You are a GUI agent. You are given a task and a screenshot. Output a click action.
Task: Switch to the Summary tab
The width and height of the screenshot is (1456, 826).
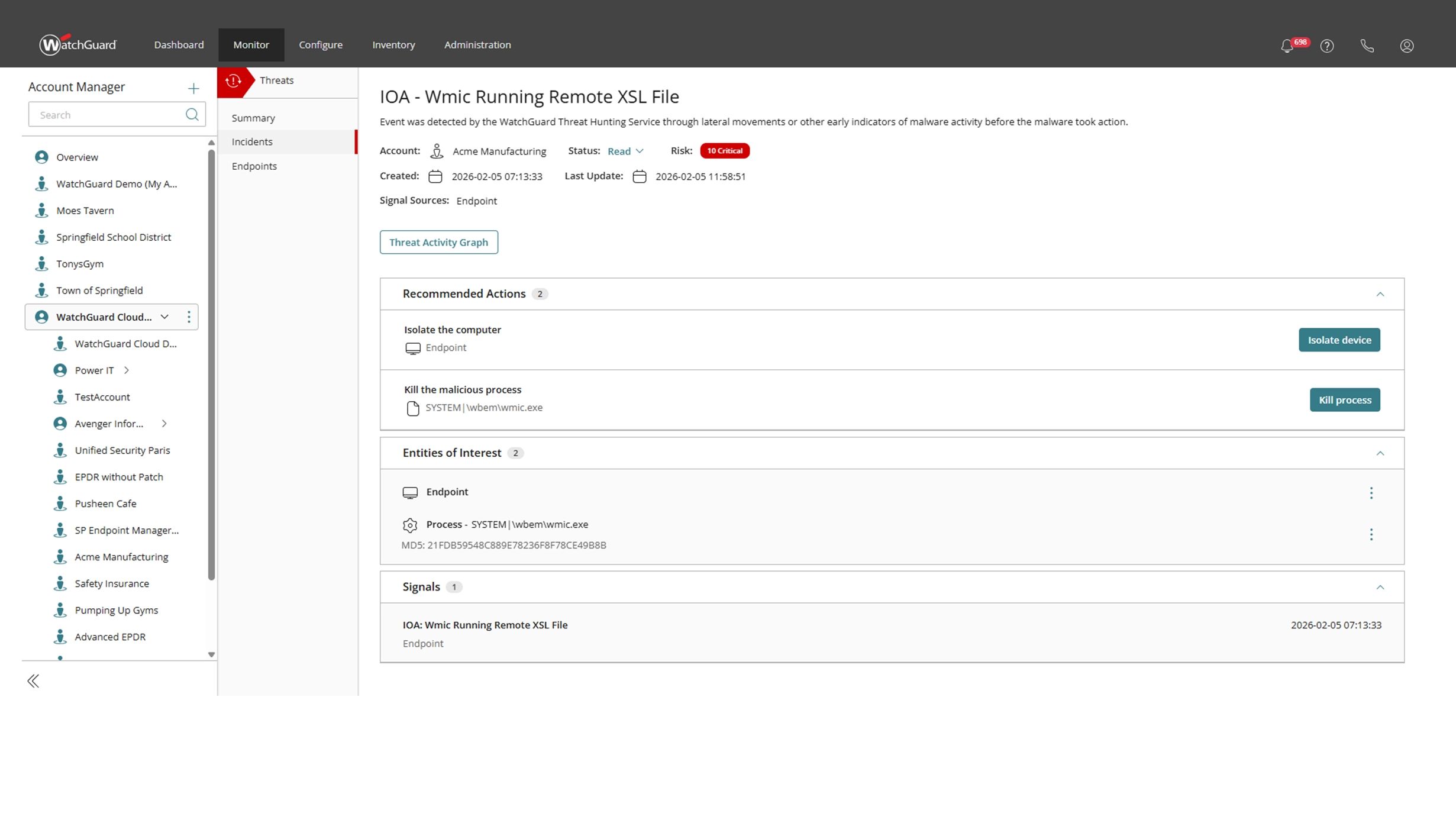coord(253,118)
